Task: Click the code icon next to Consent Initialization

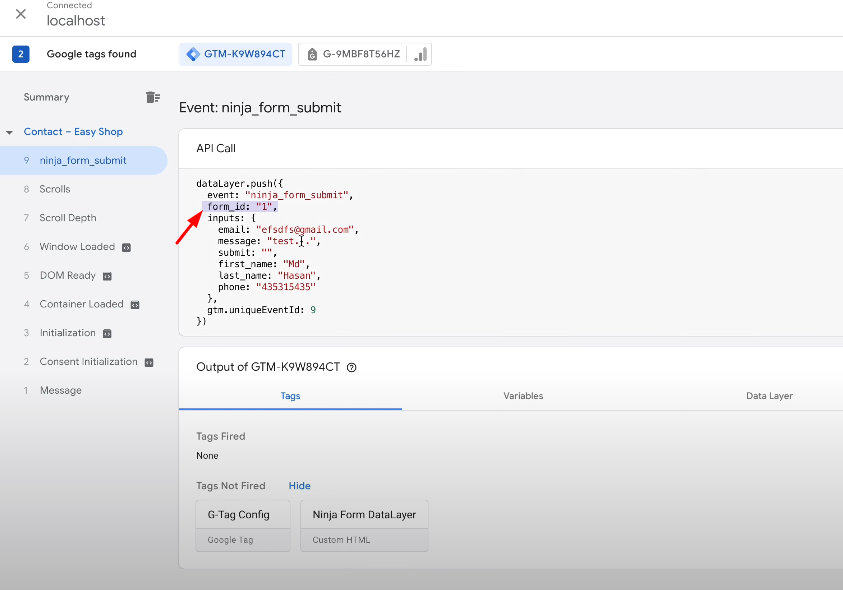Action: tap(149, 362)
